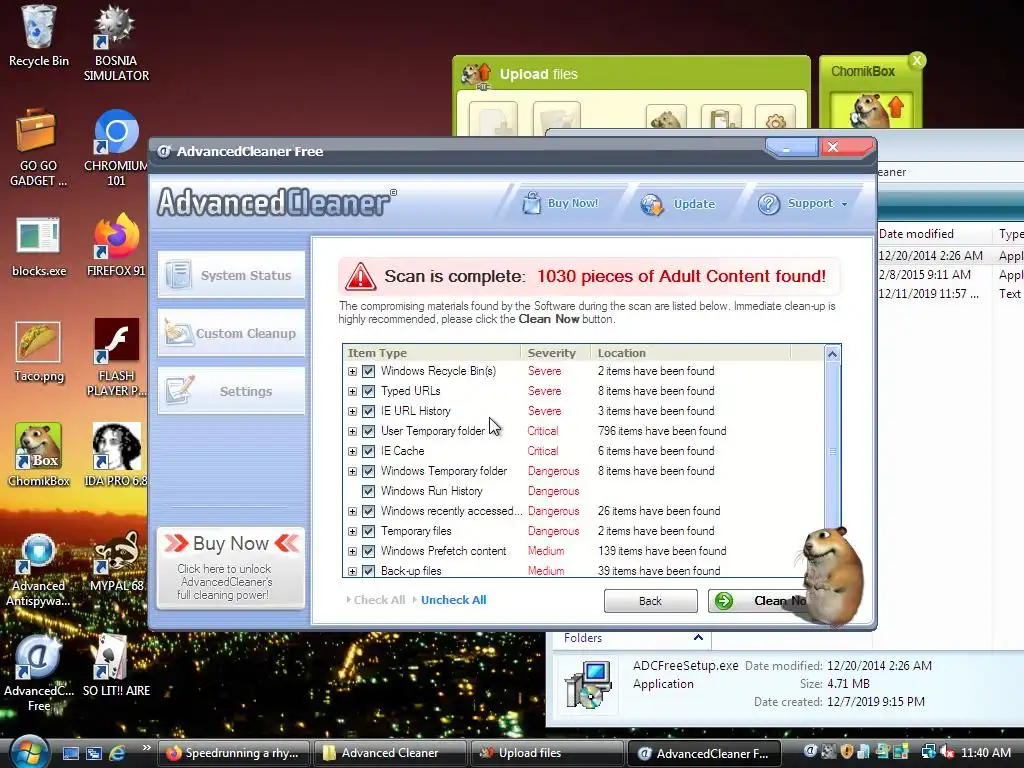The height and width of the screenshot is (768, 1024).
Task: Uncheck the Temporary files item
Action: click(368, 531)
